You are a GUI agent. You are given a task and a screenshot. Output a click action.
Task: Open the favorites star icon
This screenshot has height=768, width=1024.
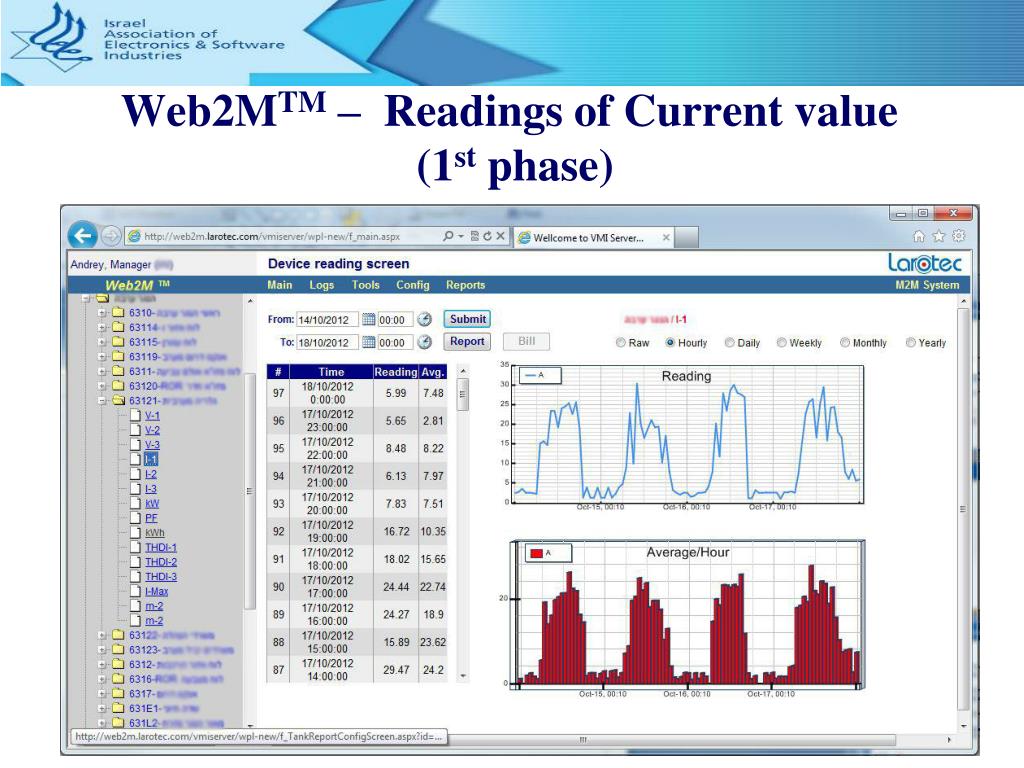pos(938,236)
